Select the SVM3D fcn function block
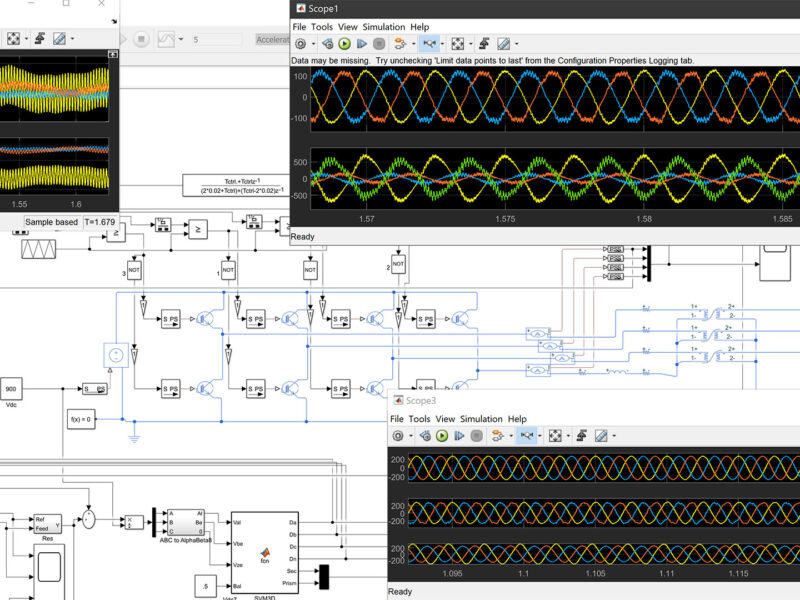The height and width of the screenshot is (600, 800). pos(265,553)
